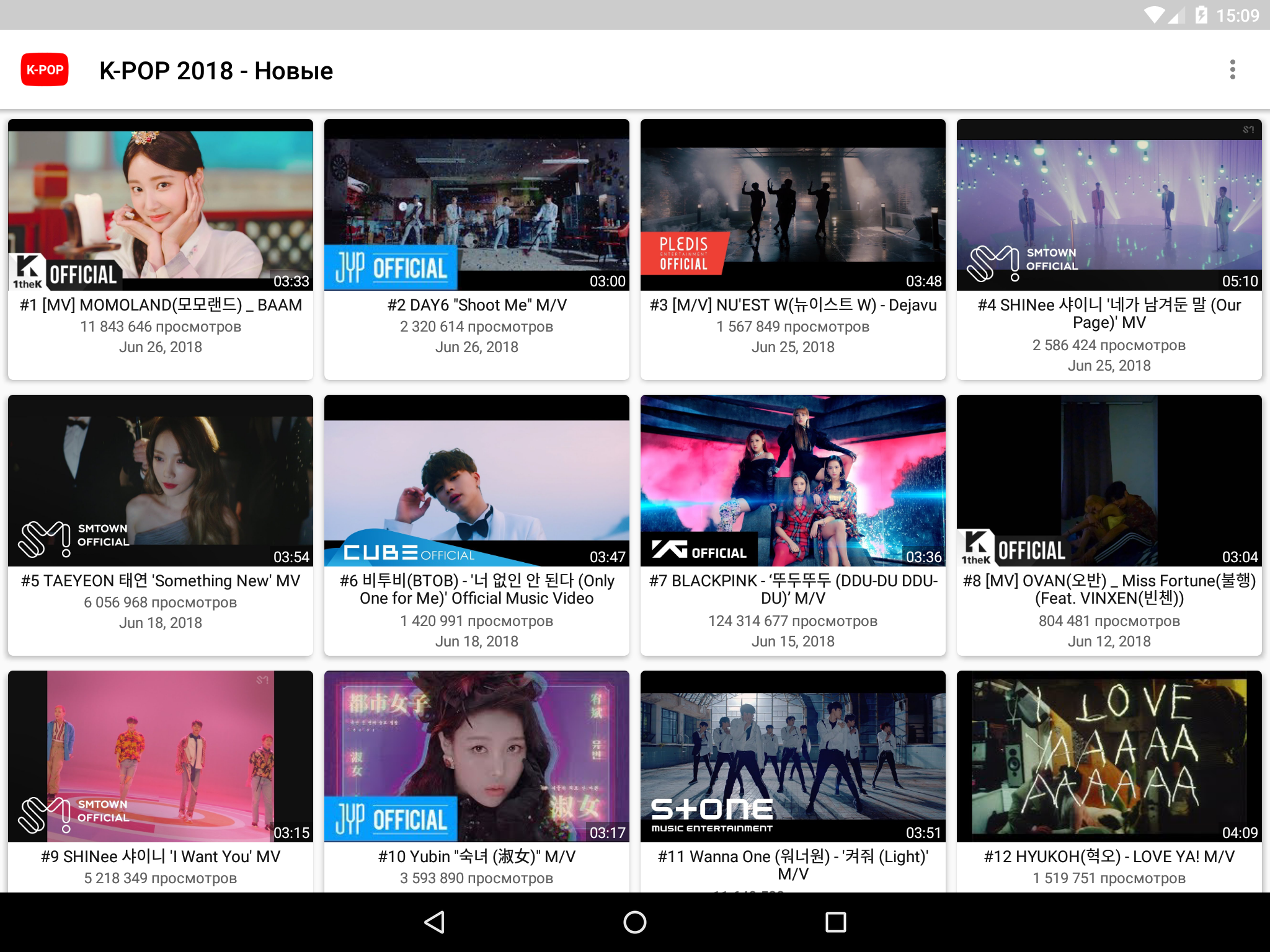1270x952 pixels.
Task: Tap the Android recent apps button
Action: pos(835,922)
